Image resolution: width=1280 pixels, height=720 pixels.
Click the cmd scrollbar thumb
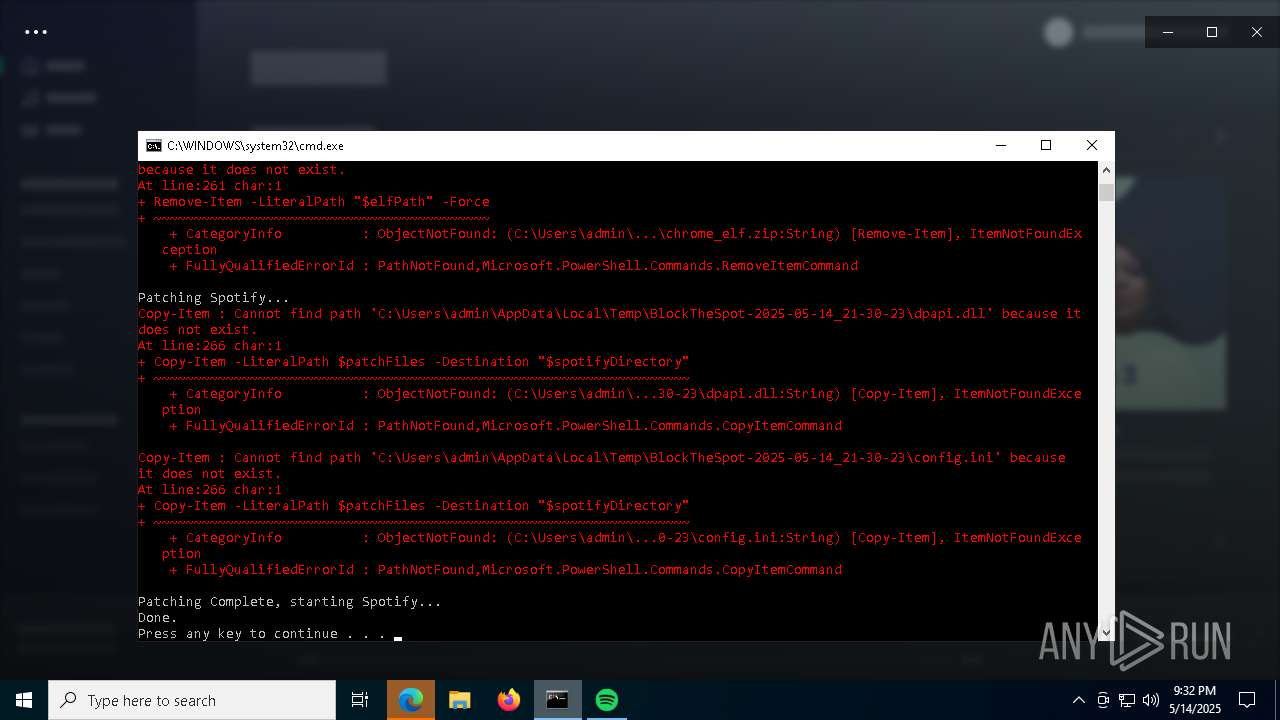pos(1106,192)
